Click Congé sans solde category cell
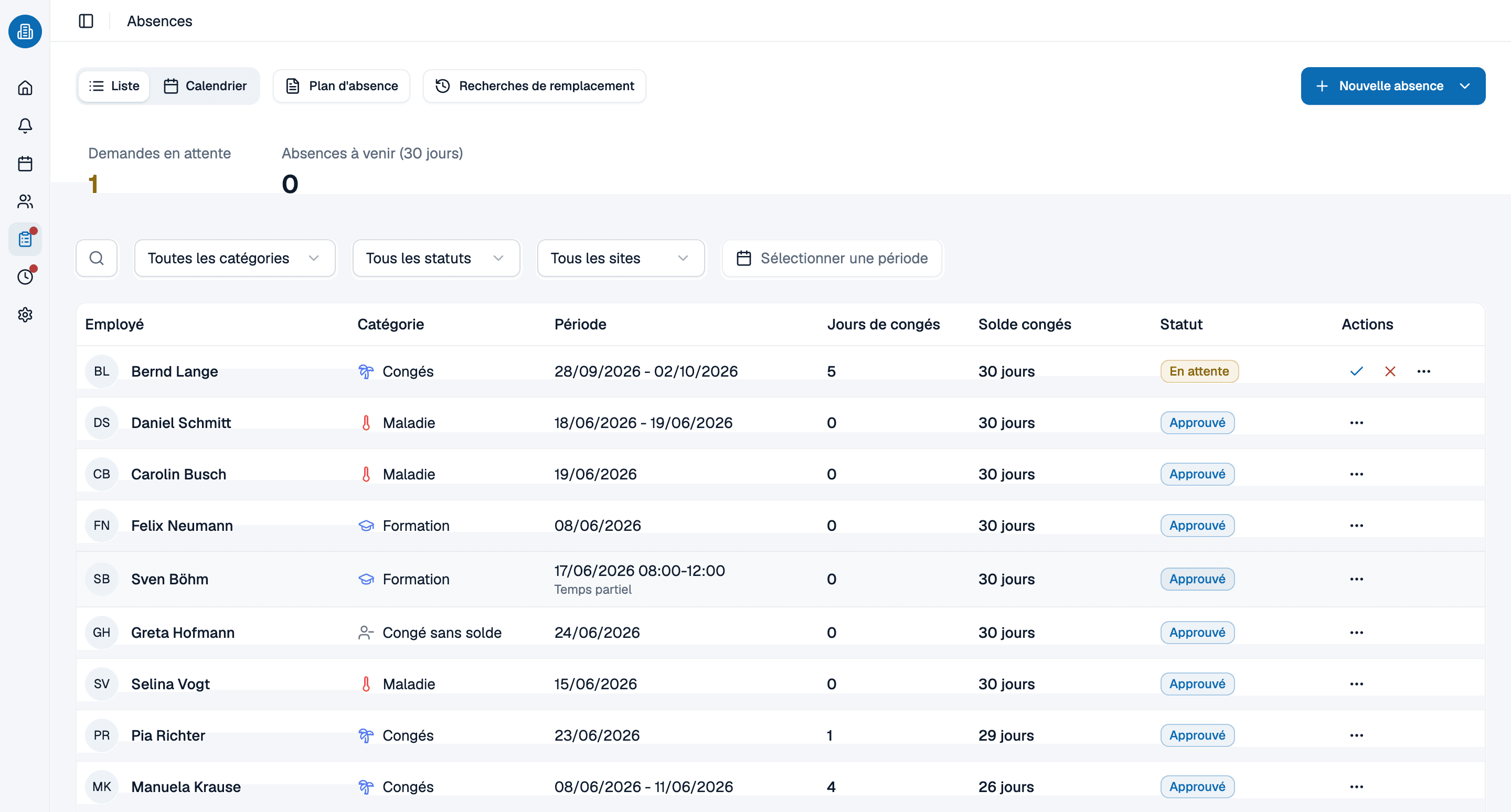 430,633
